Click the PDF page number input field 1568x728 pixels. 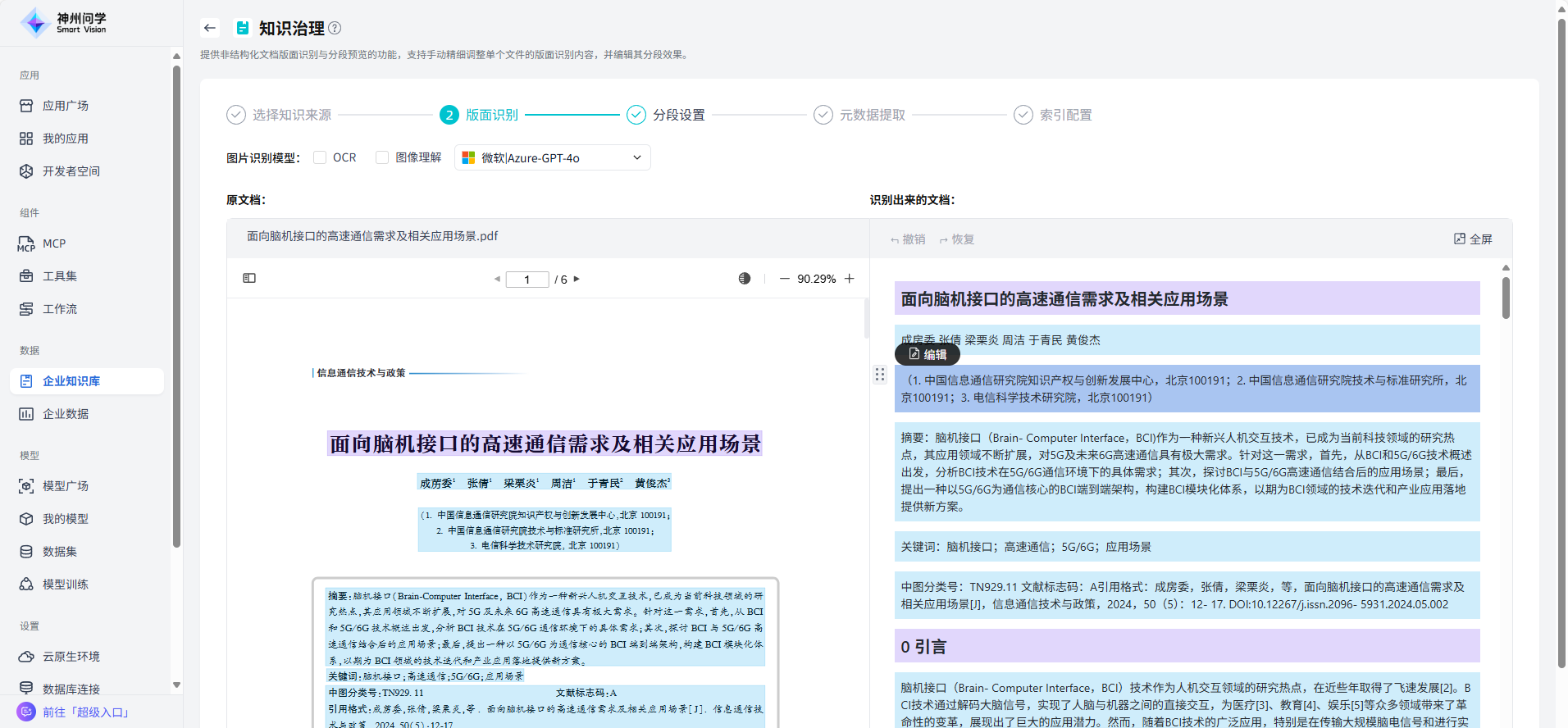click(x=526, y=280)
